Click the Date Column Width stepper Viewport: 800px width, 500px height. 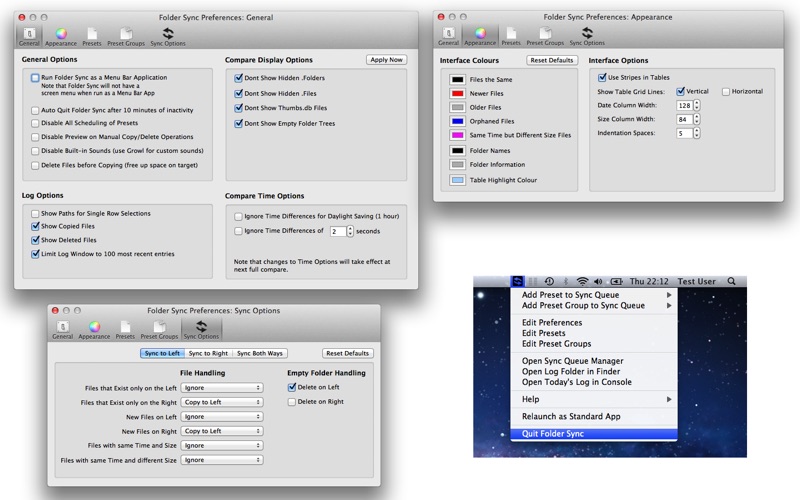coord(696,105)
